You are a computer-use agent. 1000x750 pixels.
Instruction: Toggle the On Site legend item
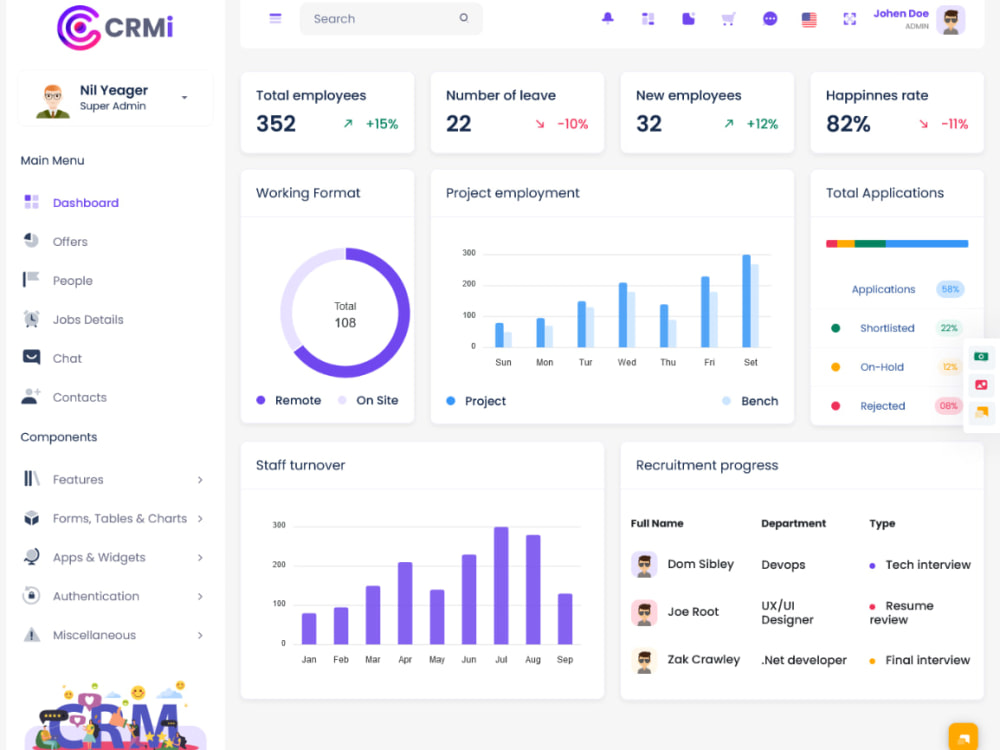click(368, 400)
